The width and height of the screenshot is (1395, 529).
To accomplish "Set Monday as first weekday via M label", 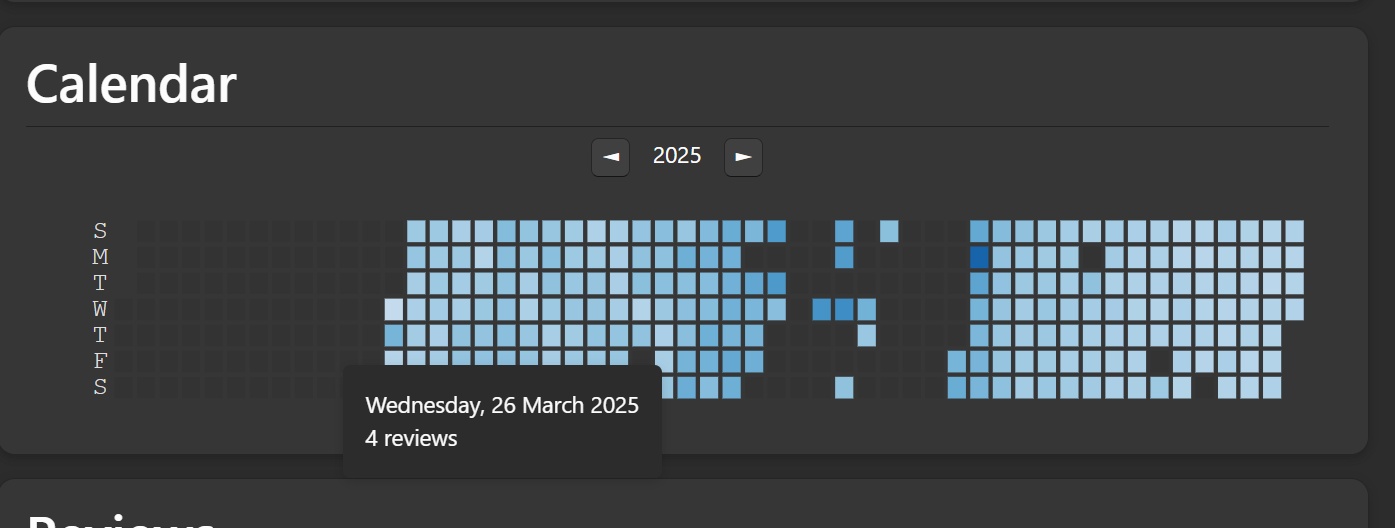I will [100, 257].
